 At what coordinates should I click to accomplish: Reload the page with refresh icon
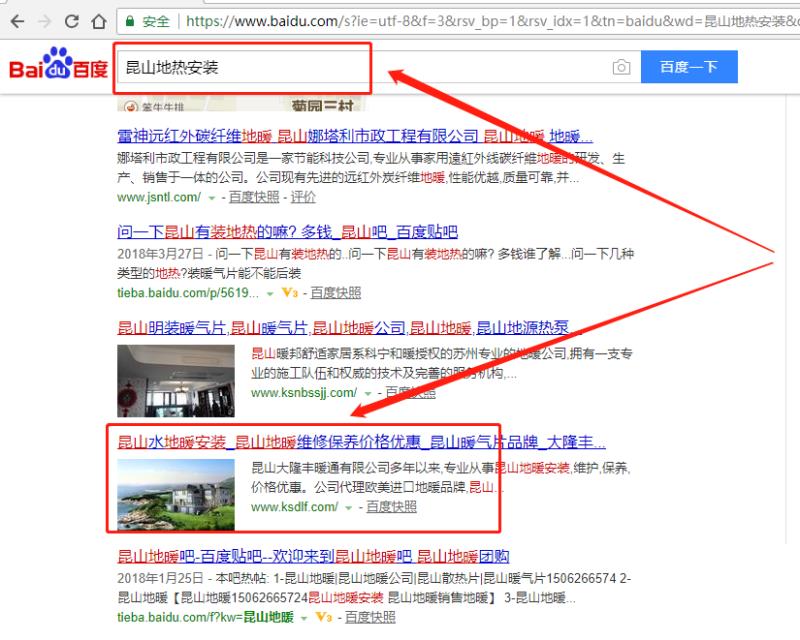click(x=70, y=20)
